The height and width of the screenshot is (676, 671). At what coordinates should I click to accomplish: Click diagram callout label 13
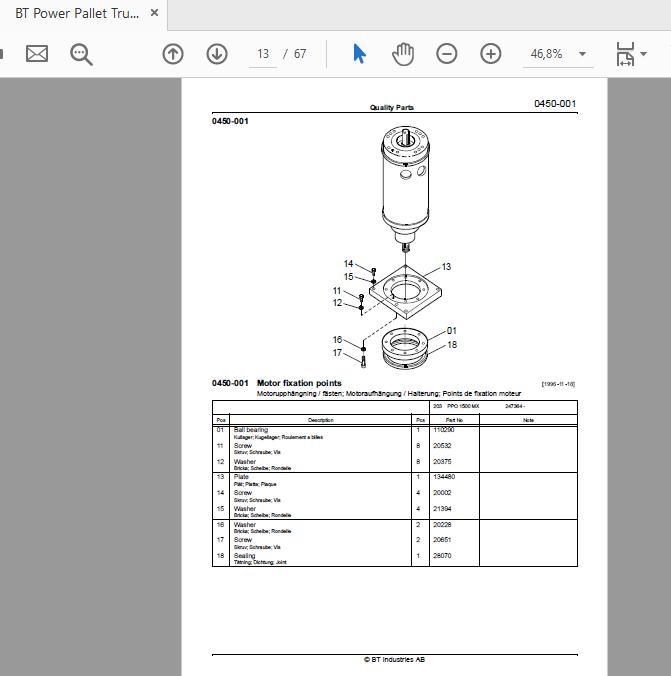[x=446, y=267]
